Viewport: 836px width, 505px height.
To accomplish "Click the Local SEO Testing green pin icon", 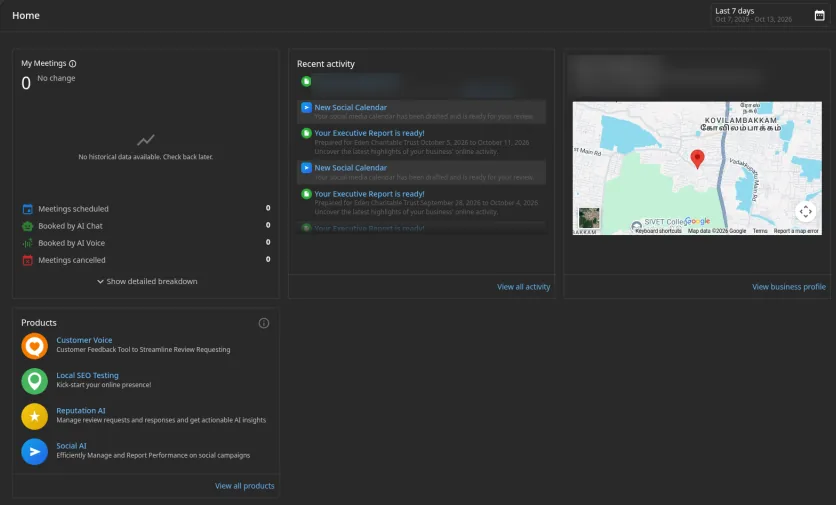I will click(35, 381).
